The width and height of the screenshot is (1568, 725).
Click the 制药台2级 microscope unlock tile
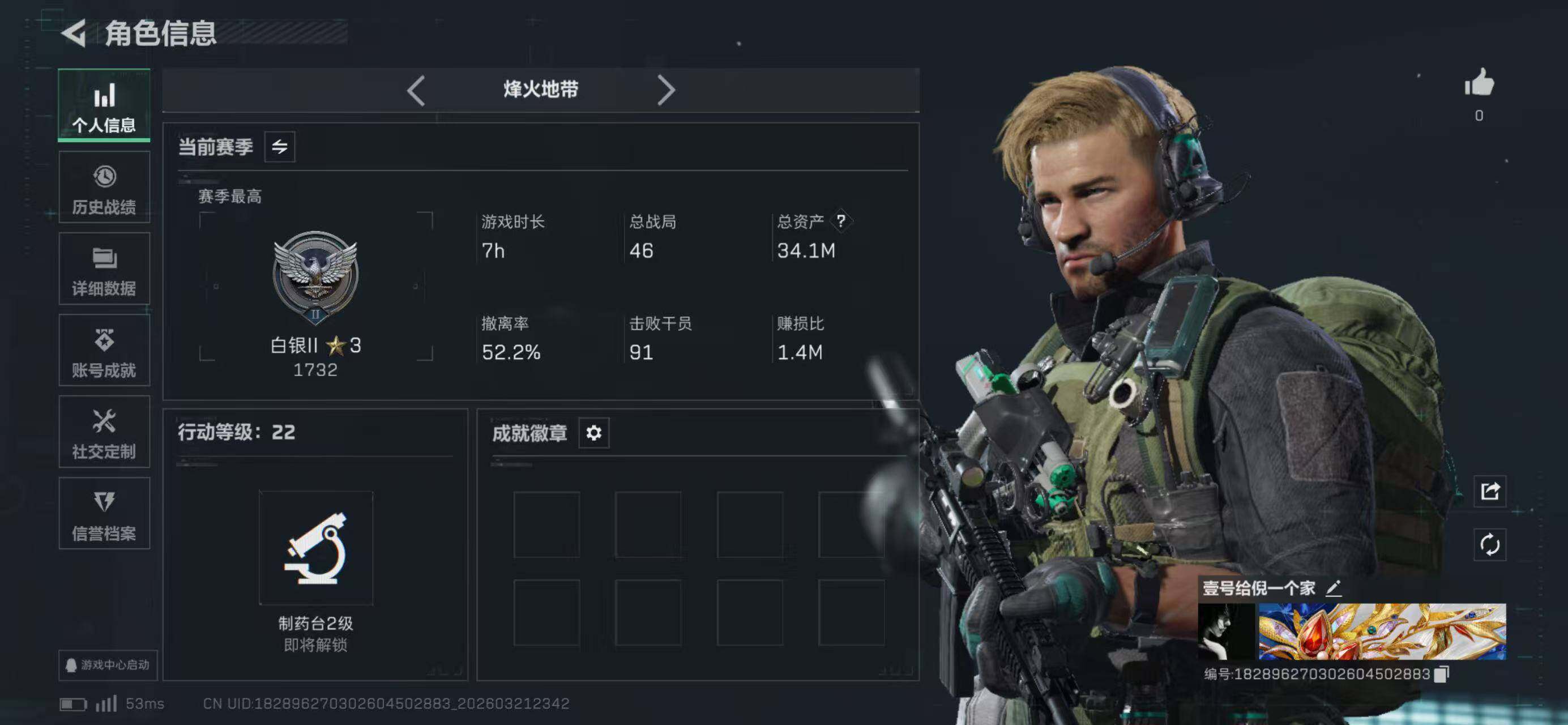316,548
